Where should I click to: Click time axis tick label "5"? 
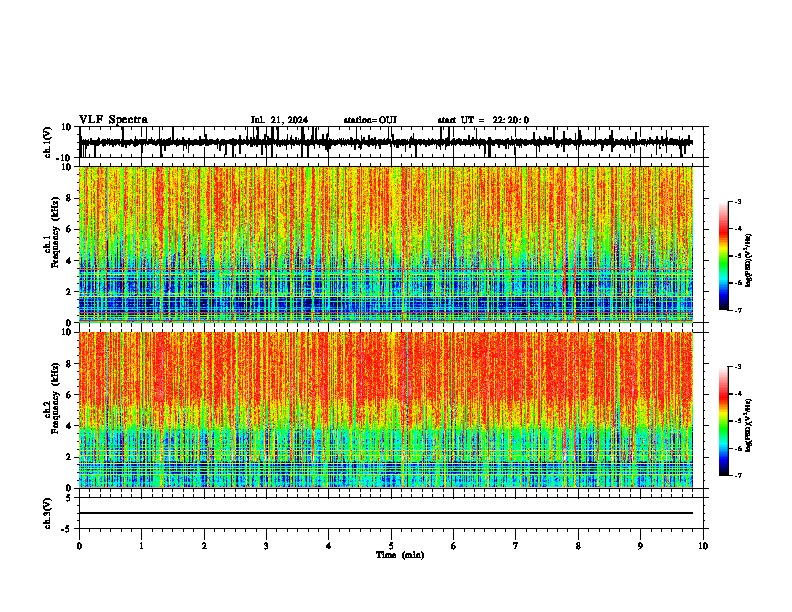pos(391,546)
